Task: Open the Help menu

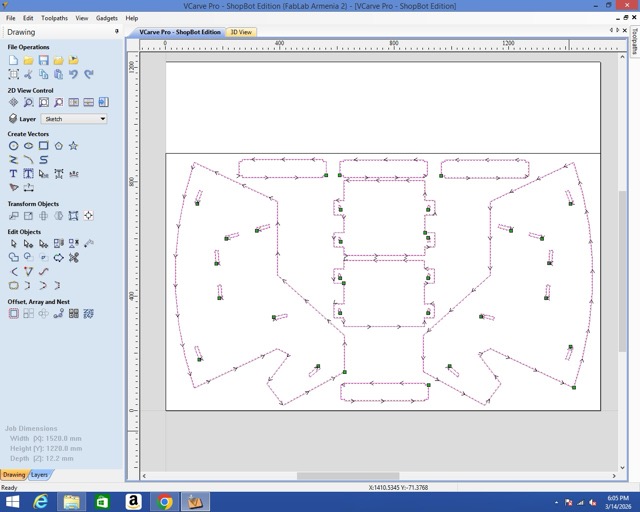Action: [131, 18]
